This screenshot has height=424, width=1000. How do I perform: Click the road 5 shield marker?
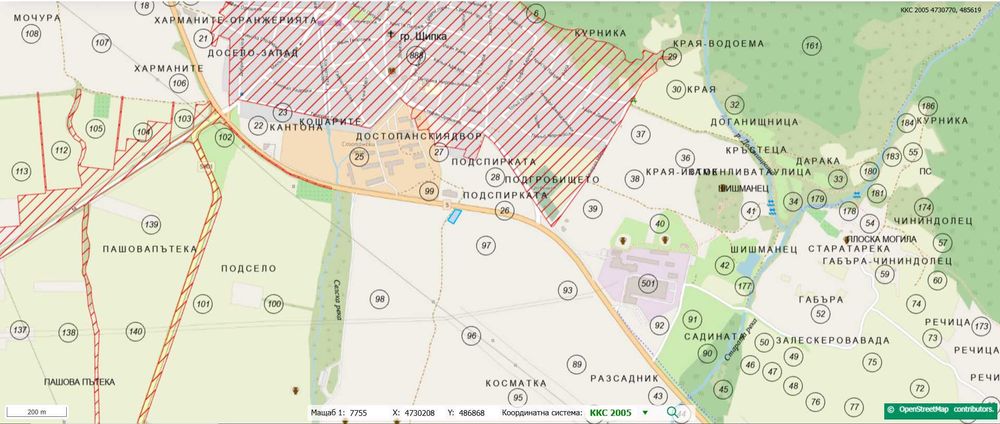(448, 204)
